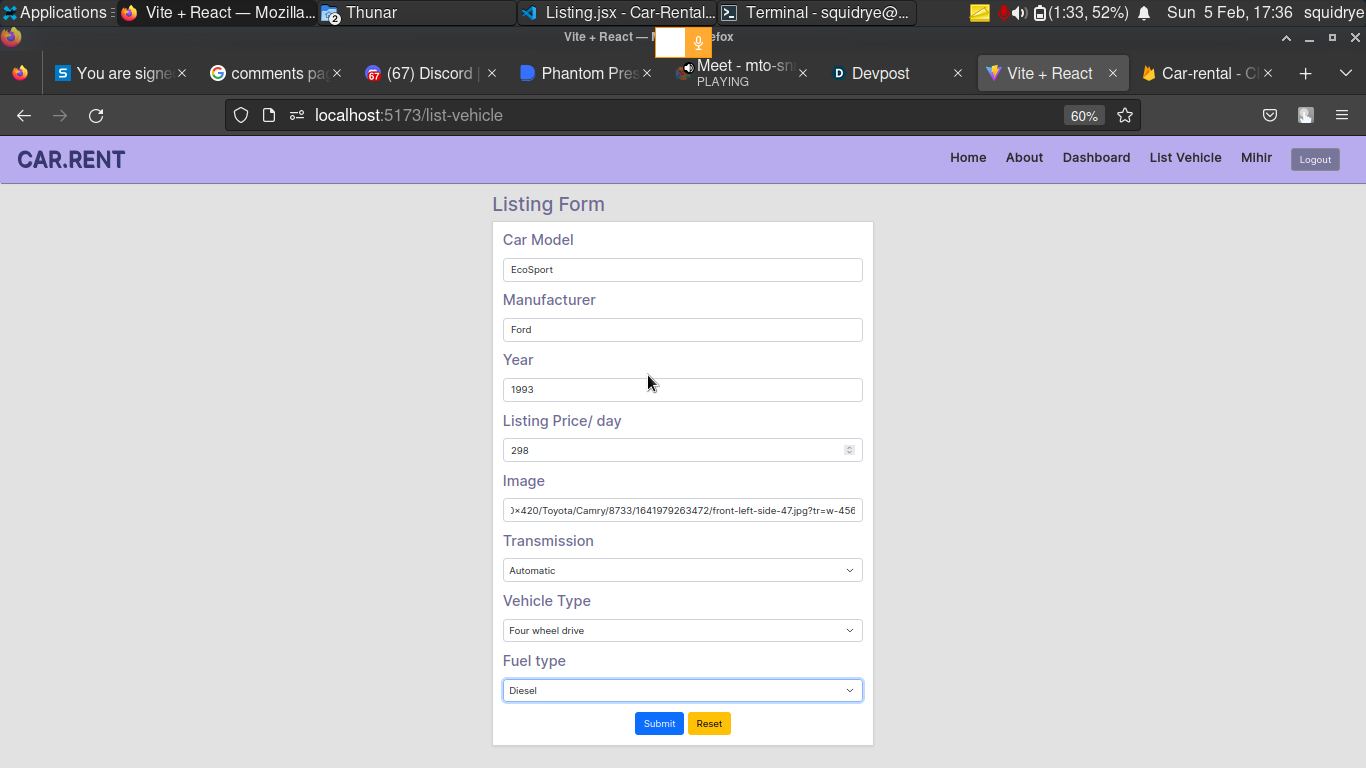Submit the listing form
Image resolution: width=1366 pixels, height=768 pixels.
(x=659, y=724)
